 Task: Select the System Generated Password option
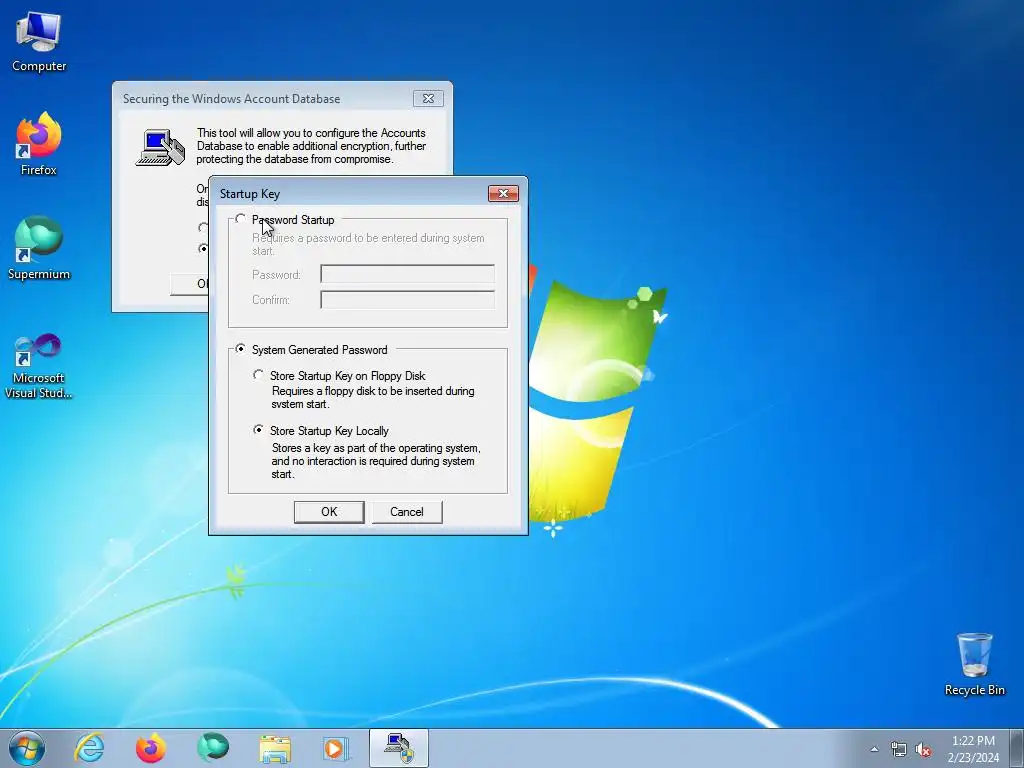241,349
